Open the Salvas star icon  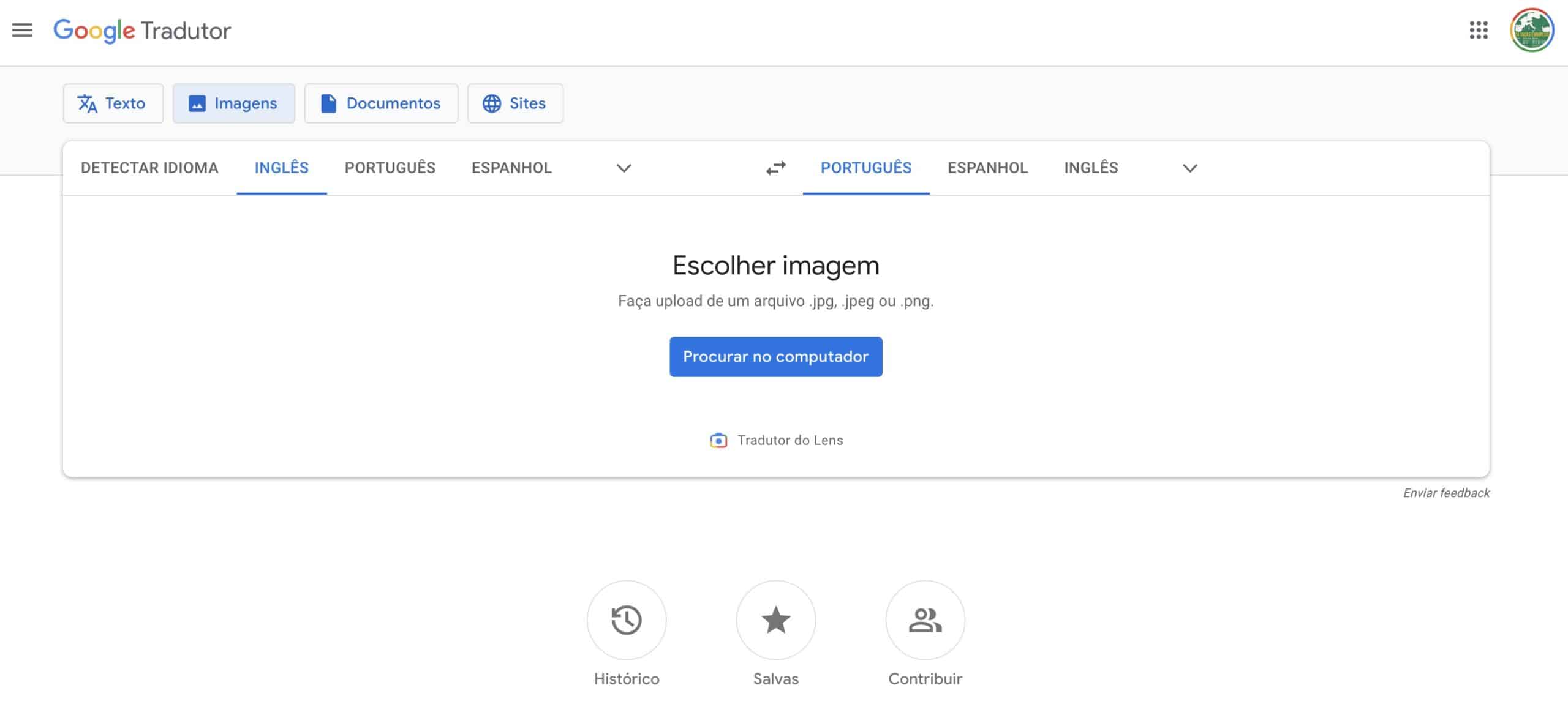pos(776,620)
